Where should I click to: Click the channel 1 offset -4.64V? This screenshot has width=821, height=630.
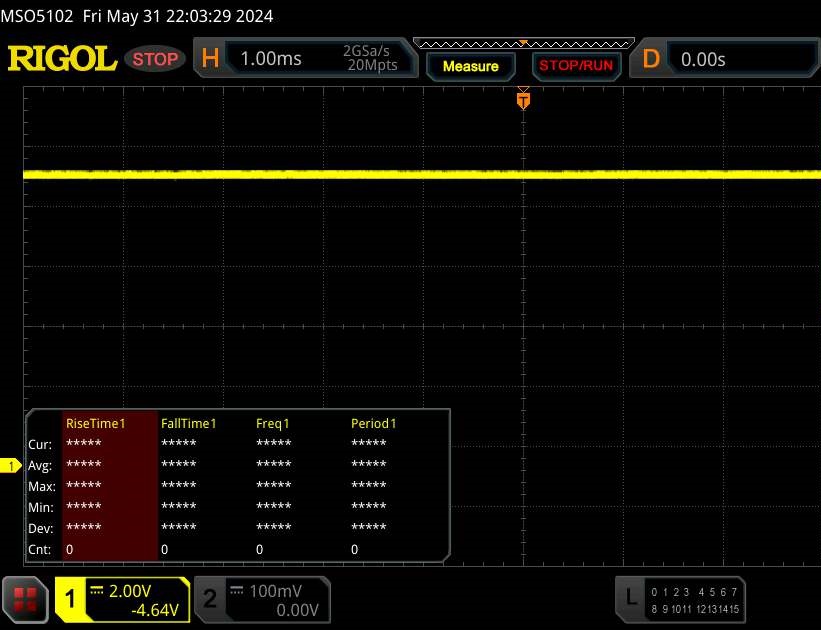point(155,610)
